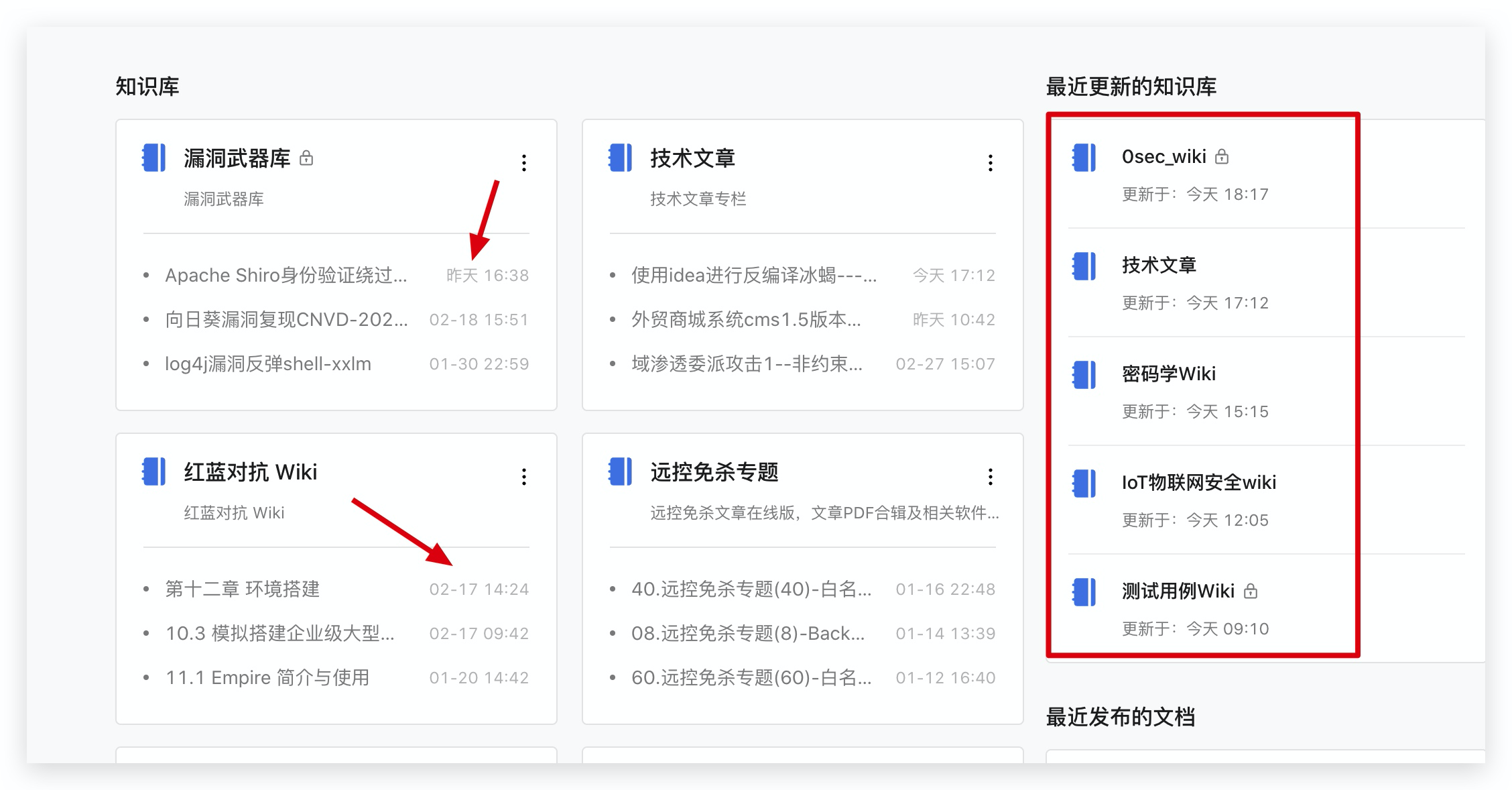The width and height of the screenshot is (1512, 790).
Task: Click the 技术文章 card notebook icon
Action: coord(620,158)
